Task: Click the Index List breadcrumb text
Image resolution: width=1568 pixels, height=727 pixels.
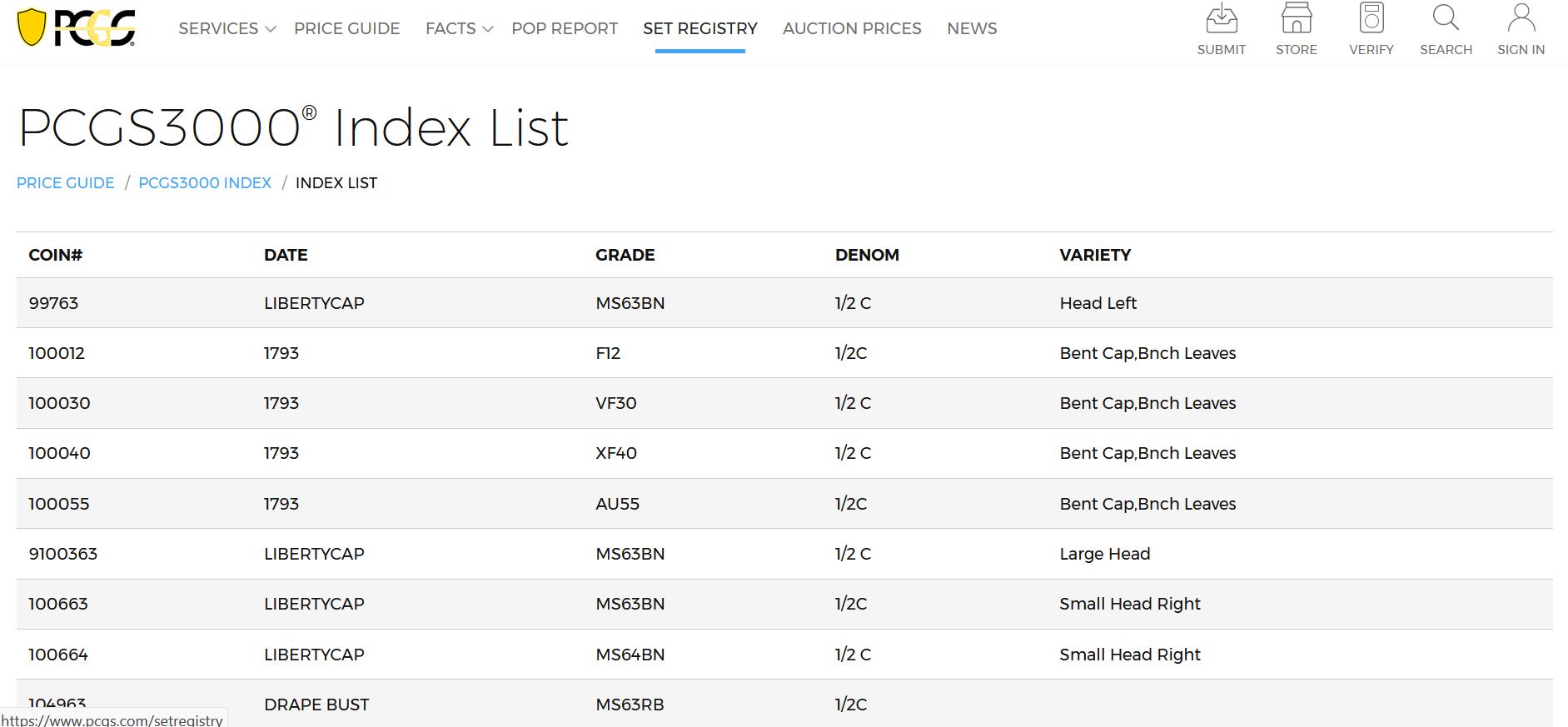Action: pyautogui.click(x=336, y=183)
